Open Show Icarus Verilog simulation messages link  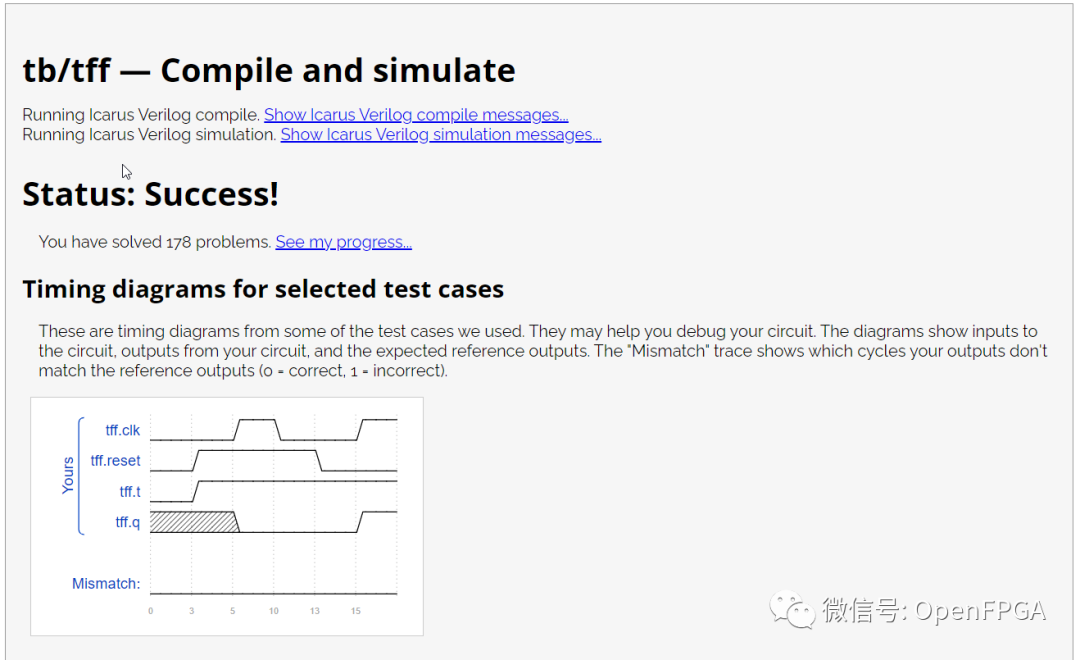[x=440, y=135]
